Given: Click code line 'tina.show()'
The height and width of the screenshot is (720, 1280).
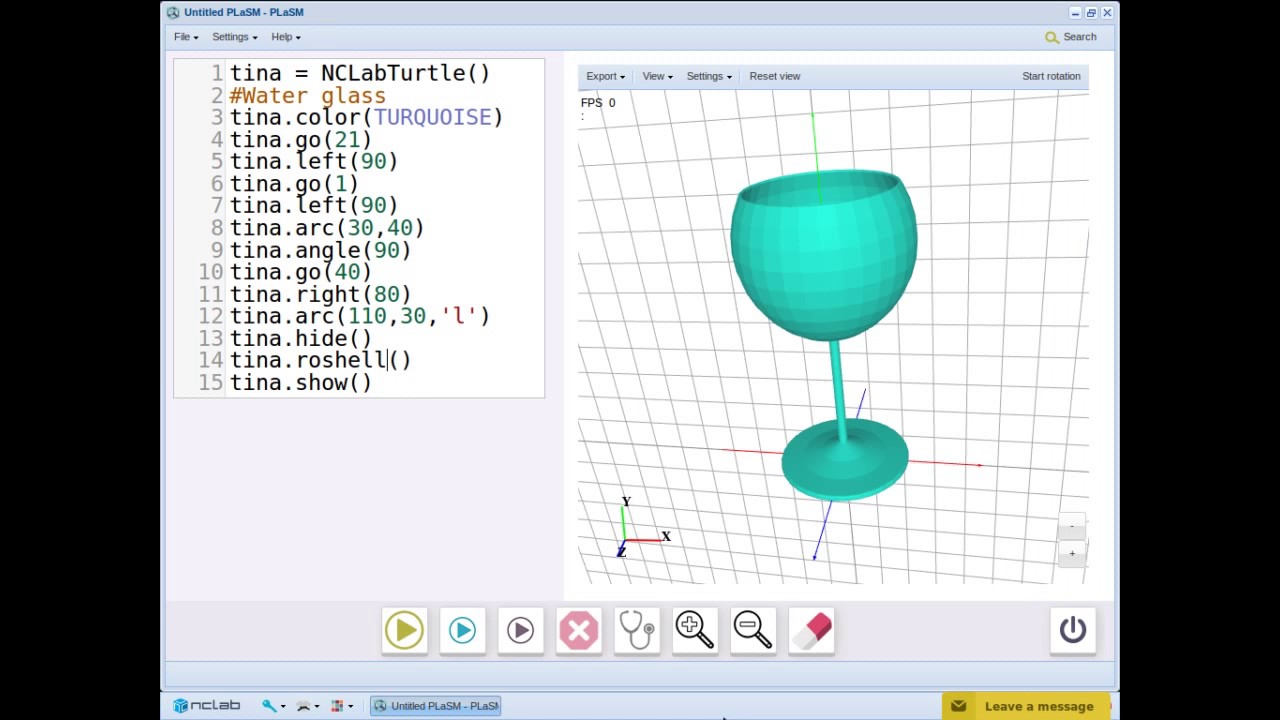Looking at the screenshot, I should pos(301,383).
